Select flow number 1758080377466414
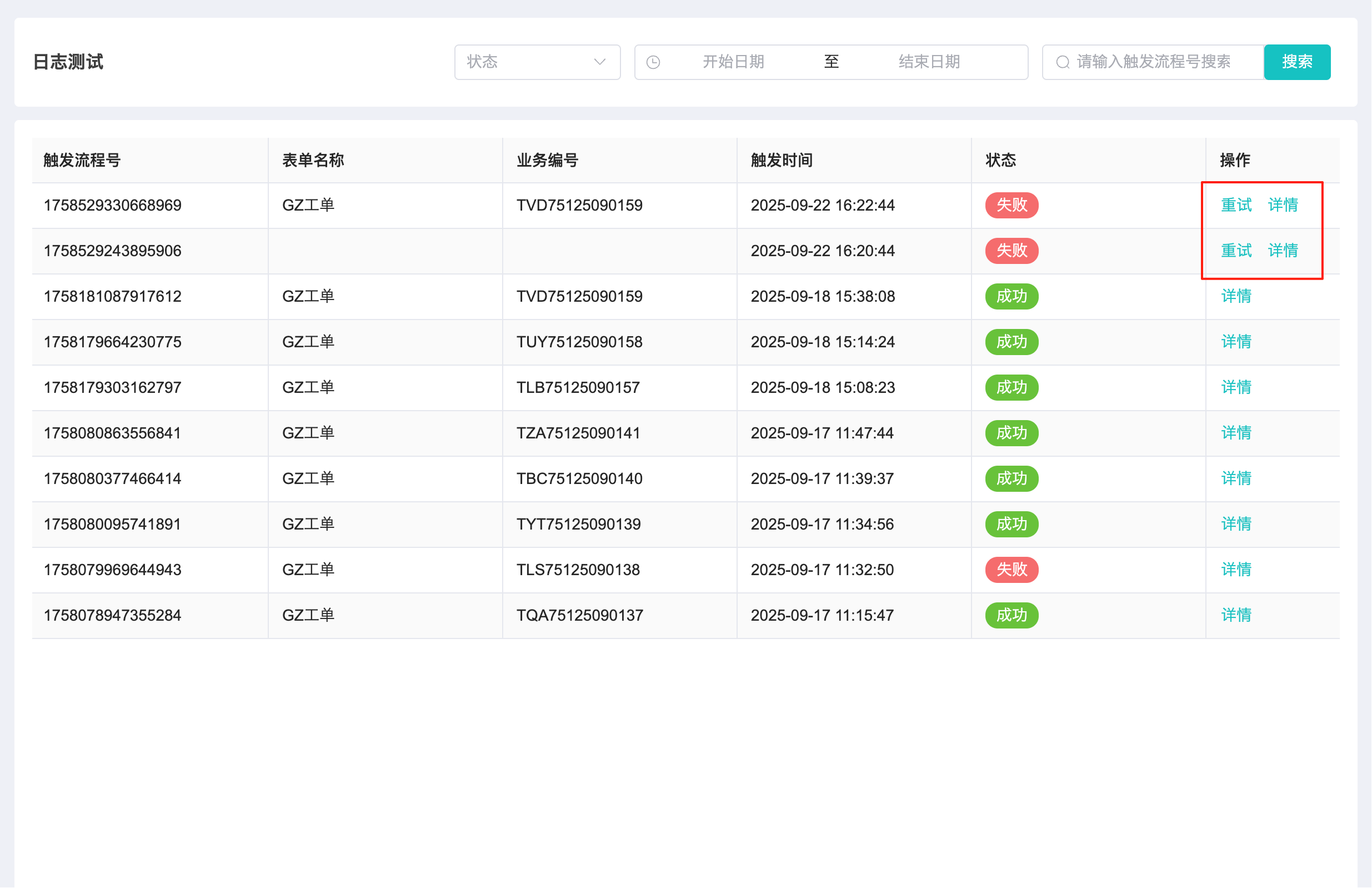 coord(112,478)
